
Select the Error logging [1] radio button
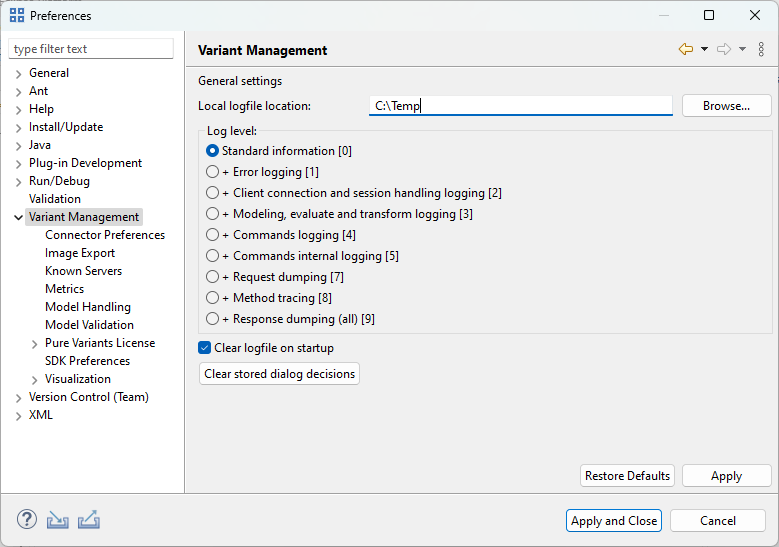(x=212, y=172)
